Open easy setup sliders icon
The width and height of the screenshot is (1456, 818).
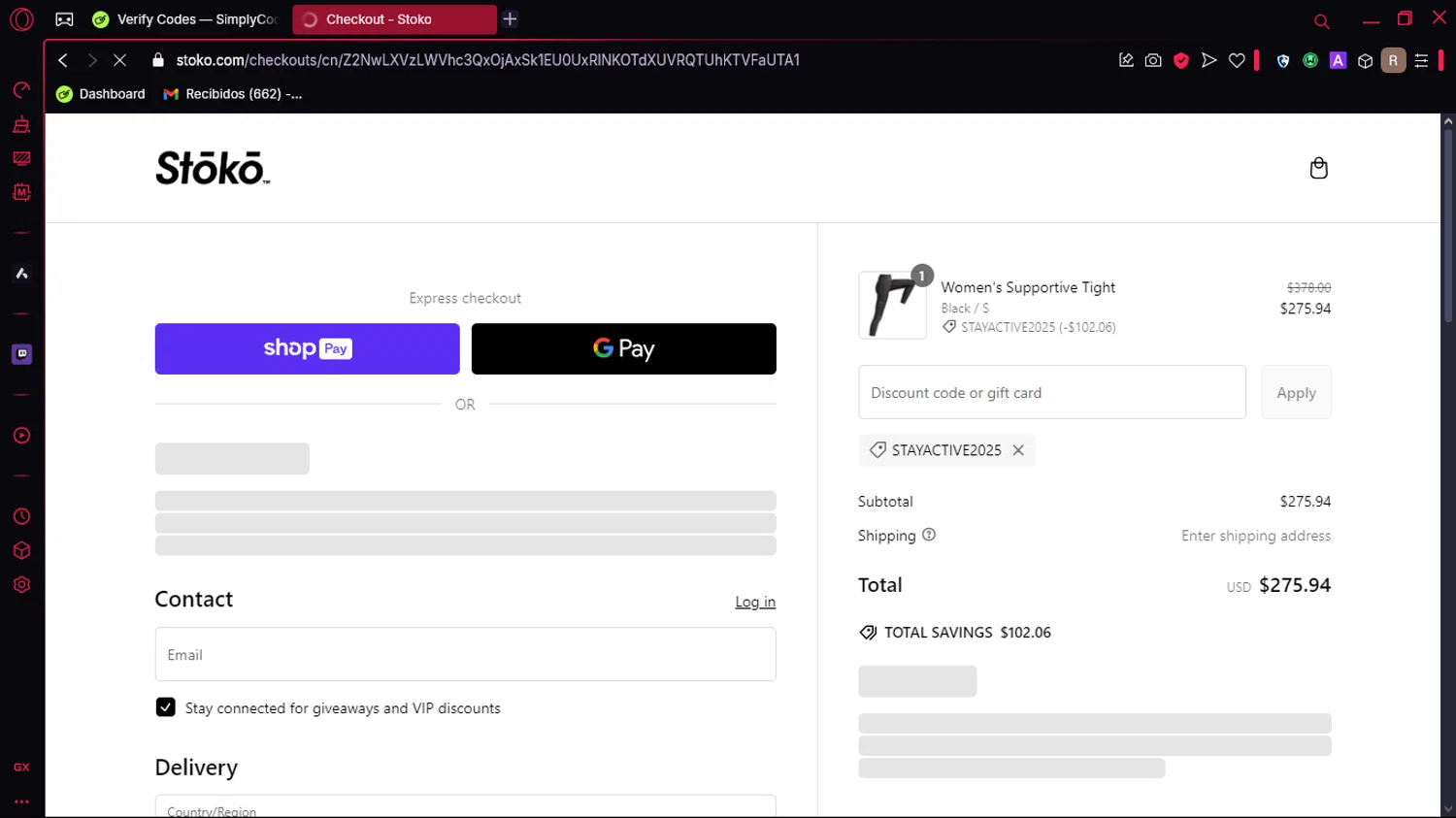tap(1421, 60)
